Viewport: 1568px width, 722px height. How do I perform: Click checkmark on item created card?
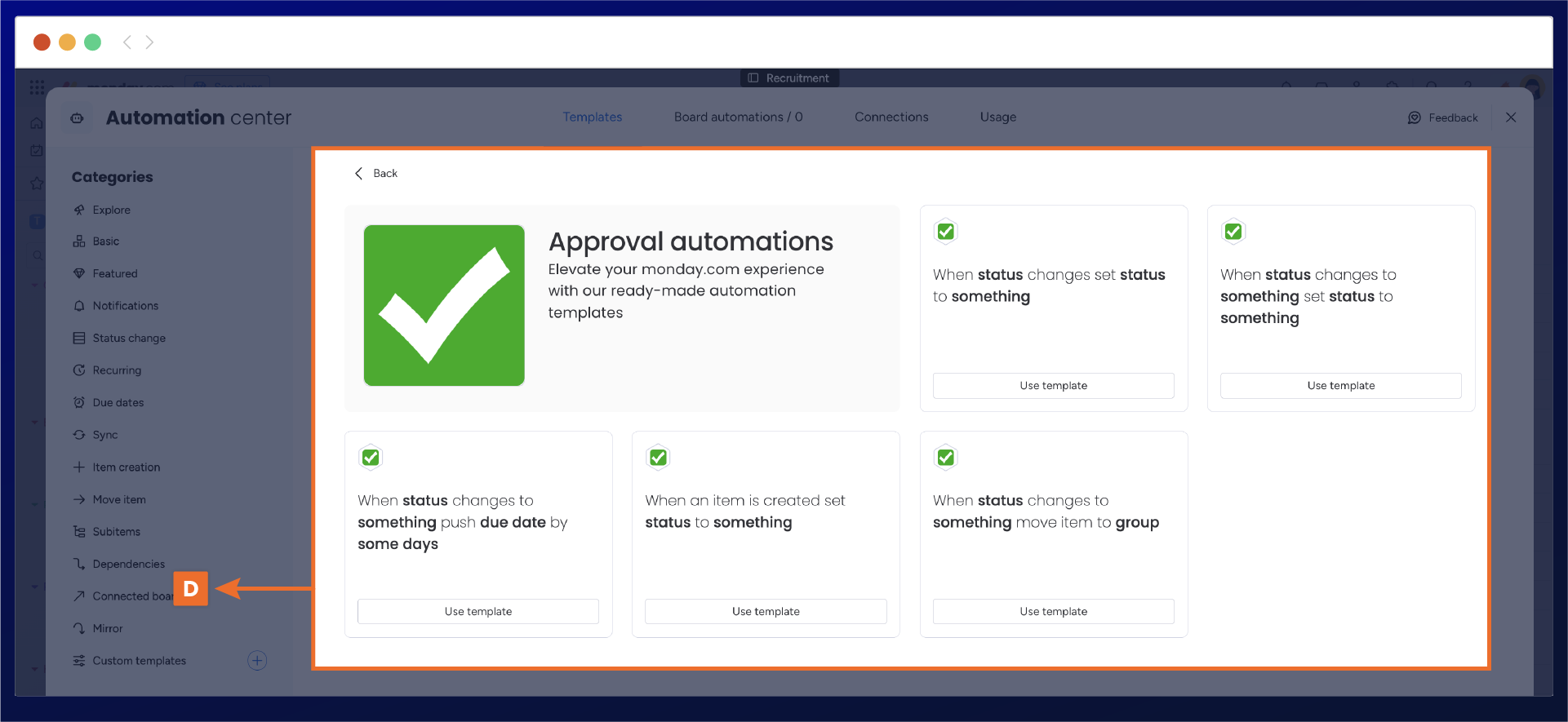pyautogui.click(x=658, y=458)
